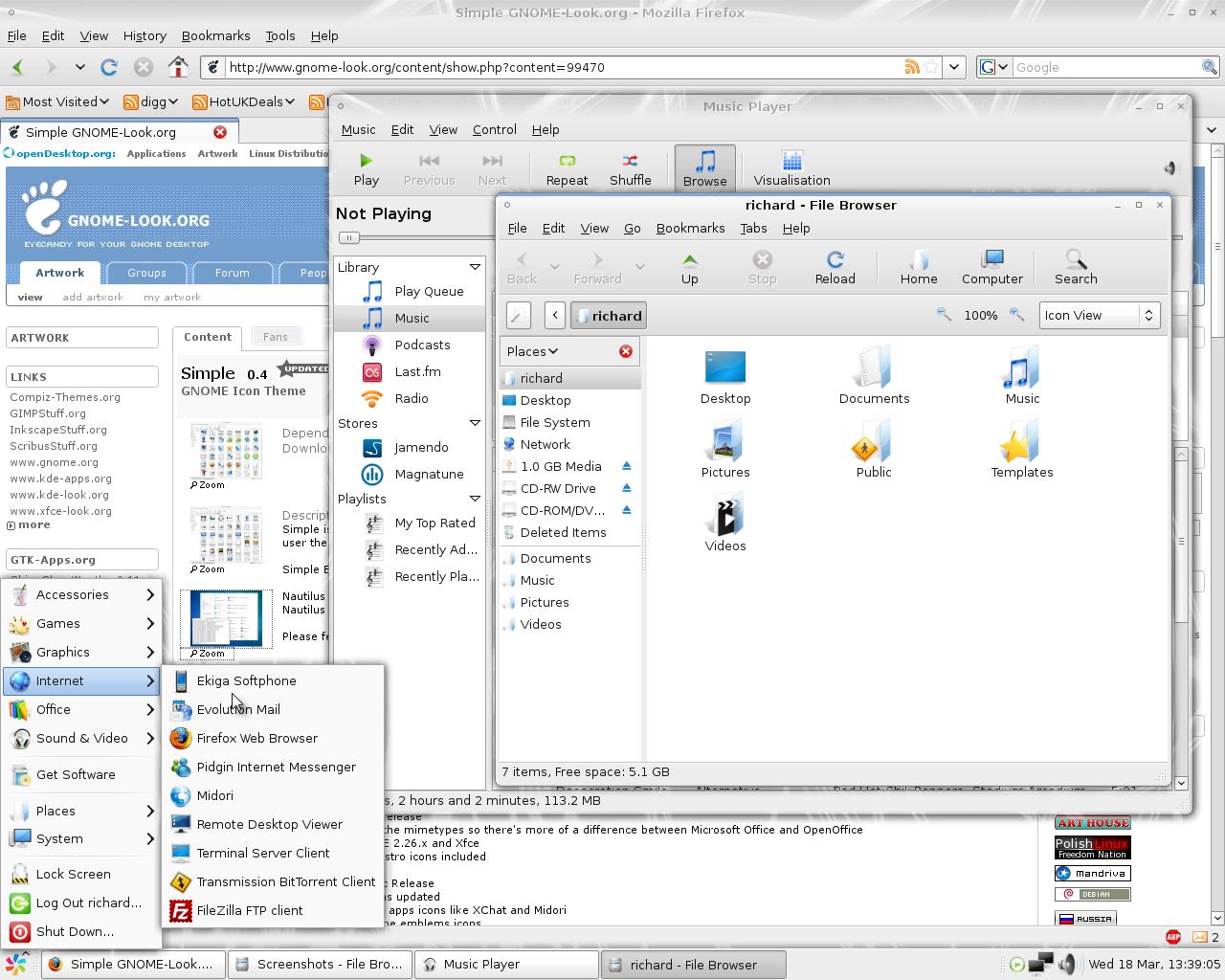Open the Computer toolbar icon
The height and width of the screenshot is (980, 1225).
pyautogui.click(x=991, y=267)
